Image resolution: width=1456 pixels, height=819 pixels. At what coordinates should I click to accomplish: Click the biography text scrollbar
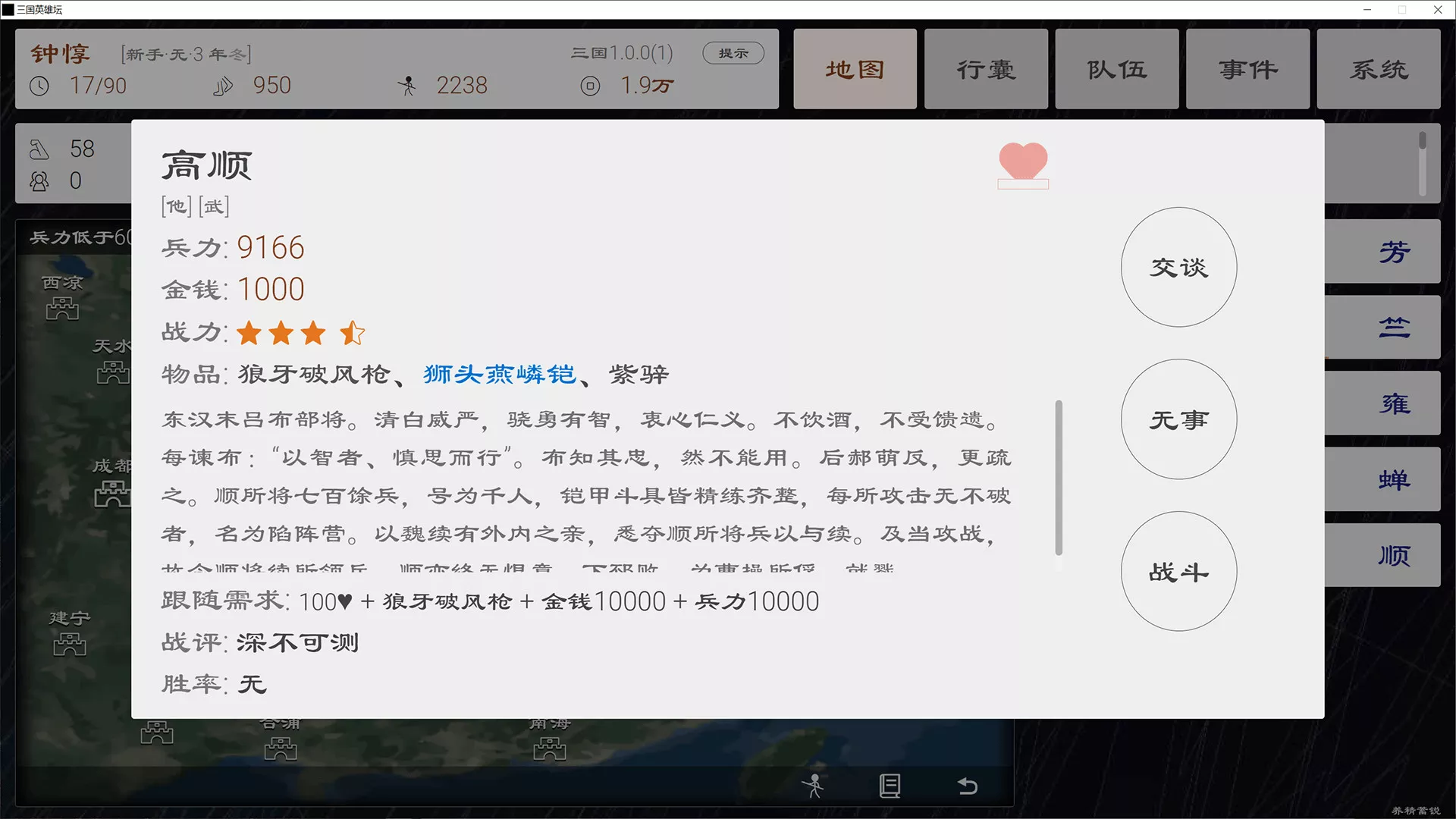(x=1059, y=478)
